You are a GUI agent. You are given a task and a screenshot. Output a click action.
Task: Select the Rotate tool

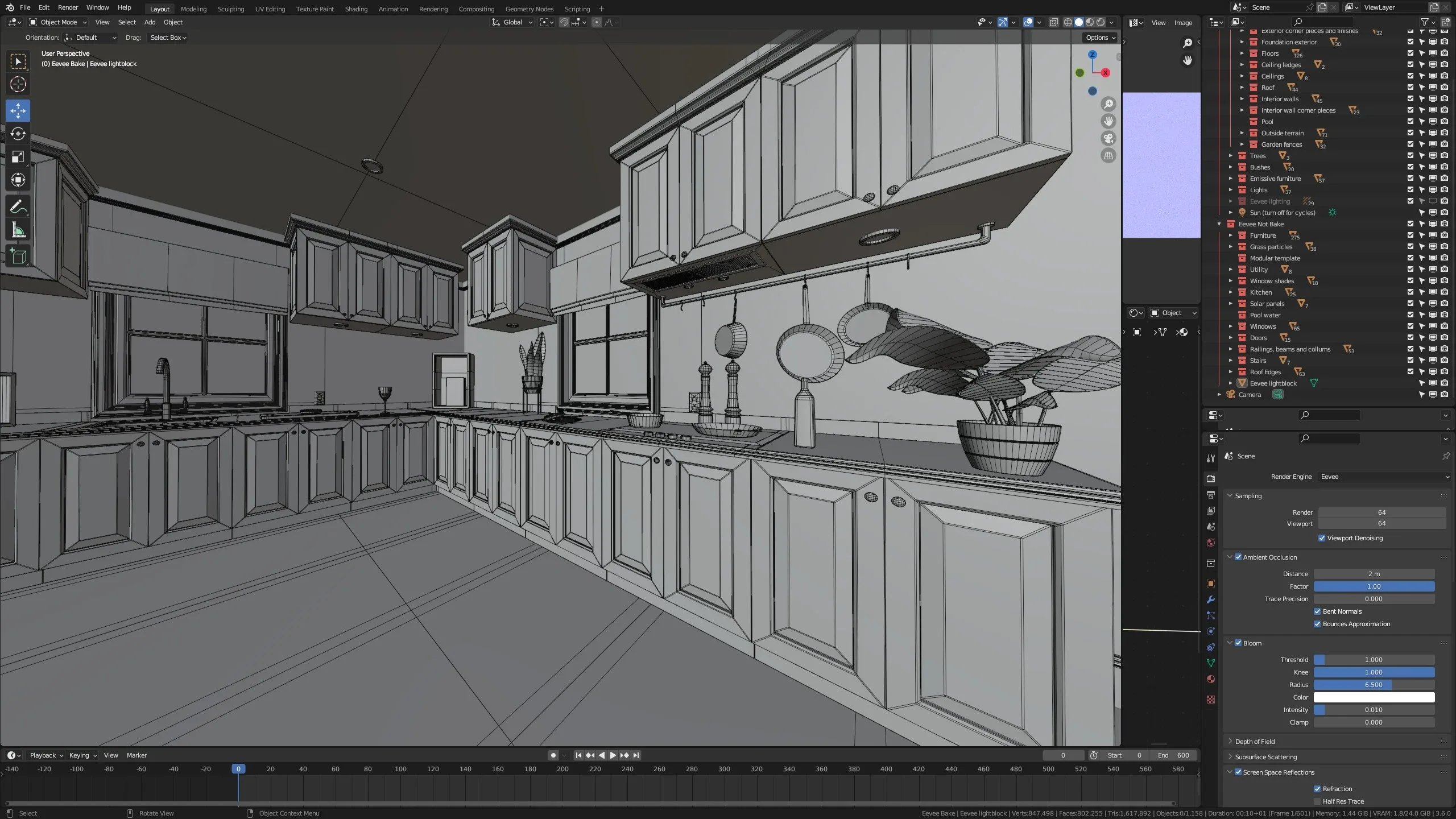(x=18, y=134)
